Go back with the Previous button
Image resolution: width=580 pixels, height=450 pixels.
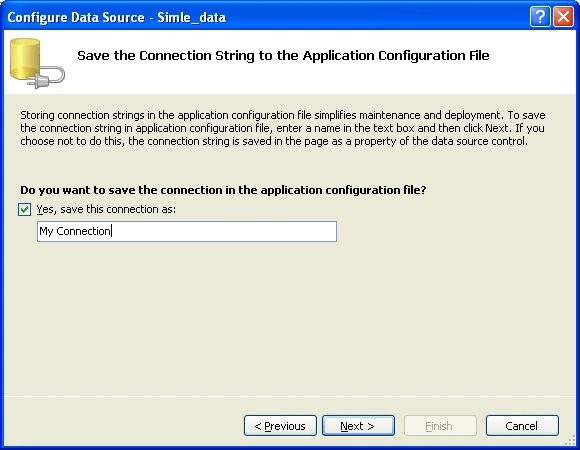tap(280, 426)
